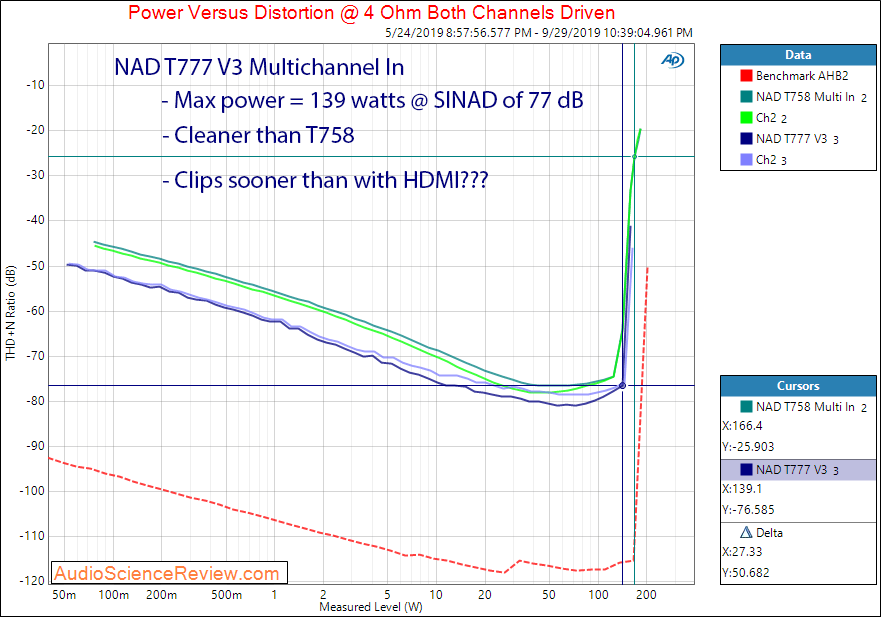Click the -120 tick on the vertical axis
Viewport: 881px width, 617px height.
click(31, 580)
